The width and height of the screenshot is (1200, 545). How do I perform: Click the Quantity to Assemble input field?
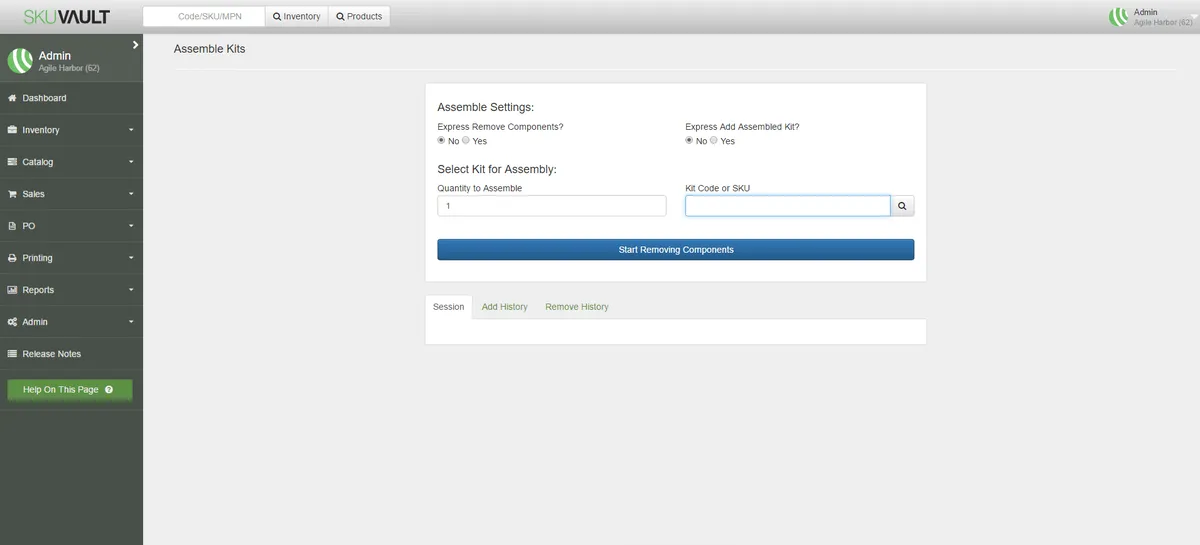pos(552,206)
